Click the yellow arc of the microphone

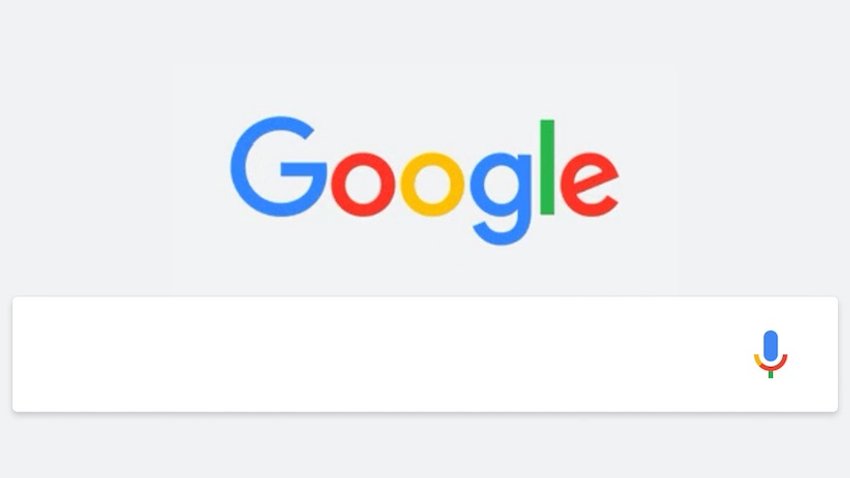point(757,360)
